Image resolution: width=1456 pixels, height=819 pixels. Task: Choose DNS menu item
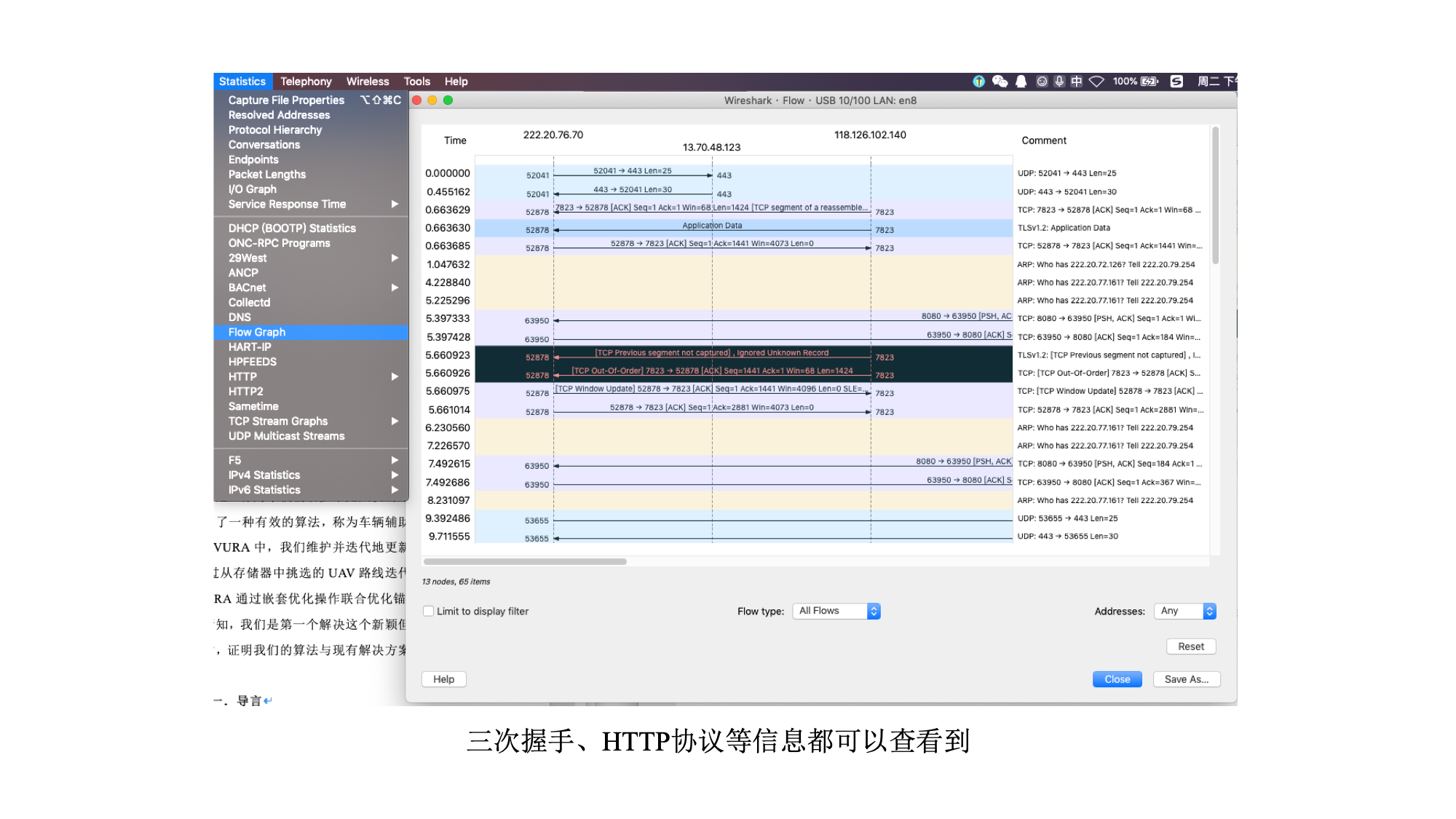311,317
